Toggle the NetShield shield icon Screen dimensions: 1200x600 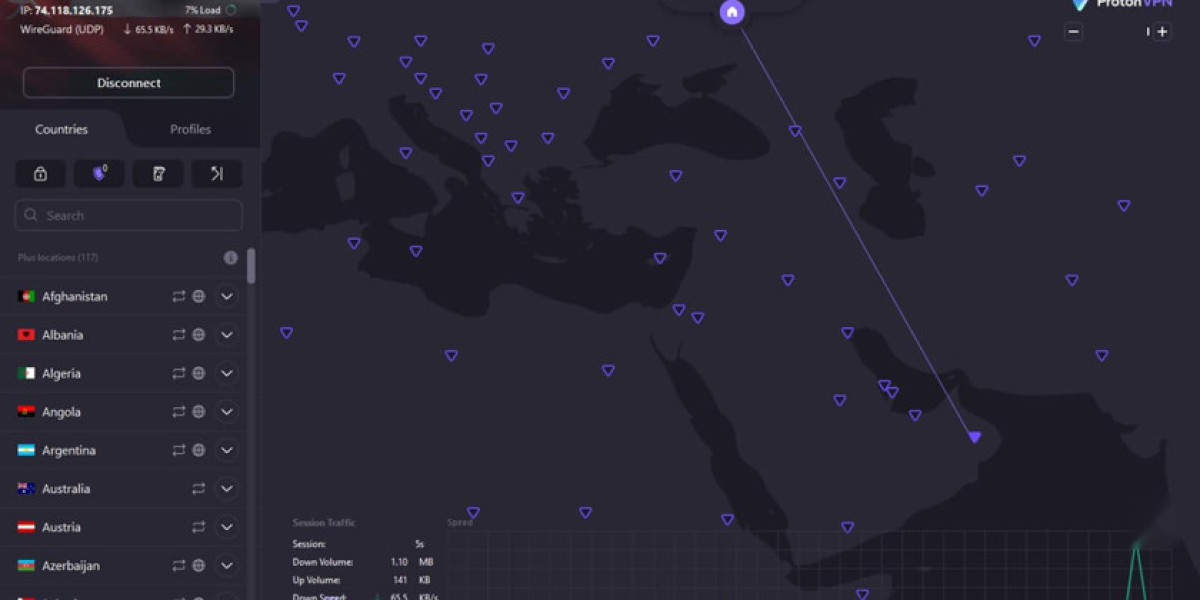tap(99, 174)
